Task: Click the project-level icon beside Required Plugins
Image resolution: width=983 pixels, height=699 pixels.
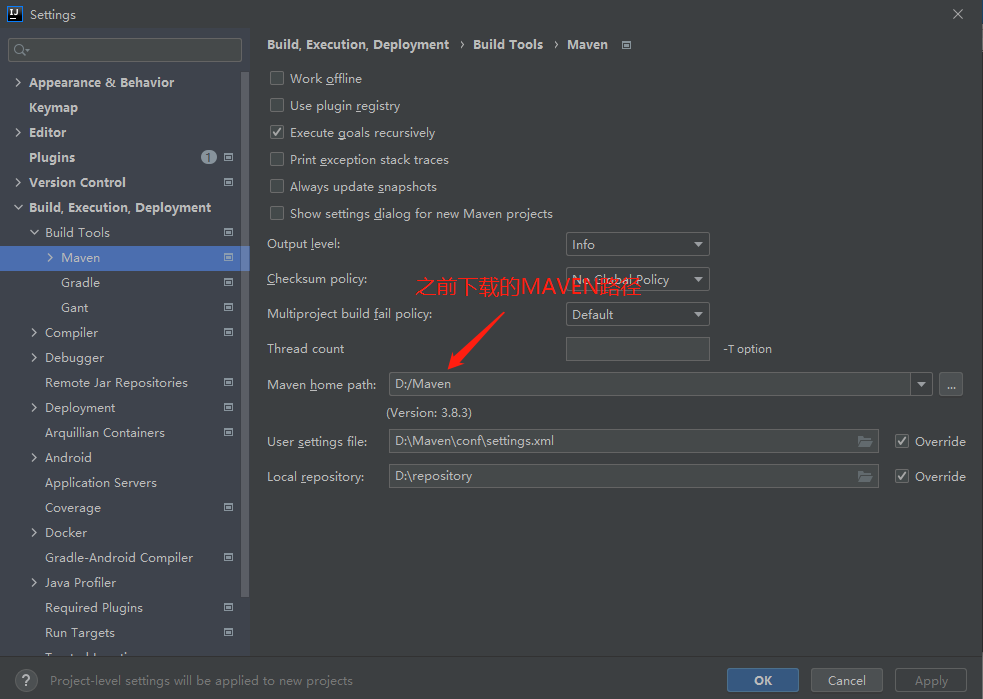Action: [x=229, y=607]
